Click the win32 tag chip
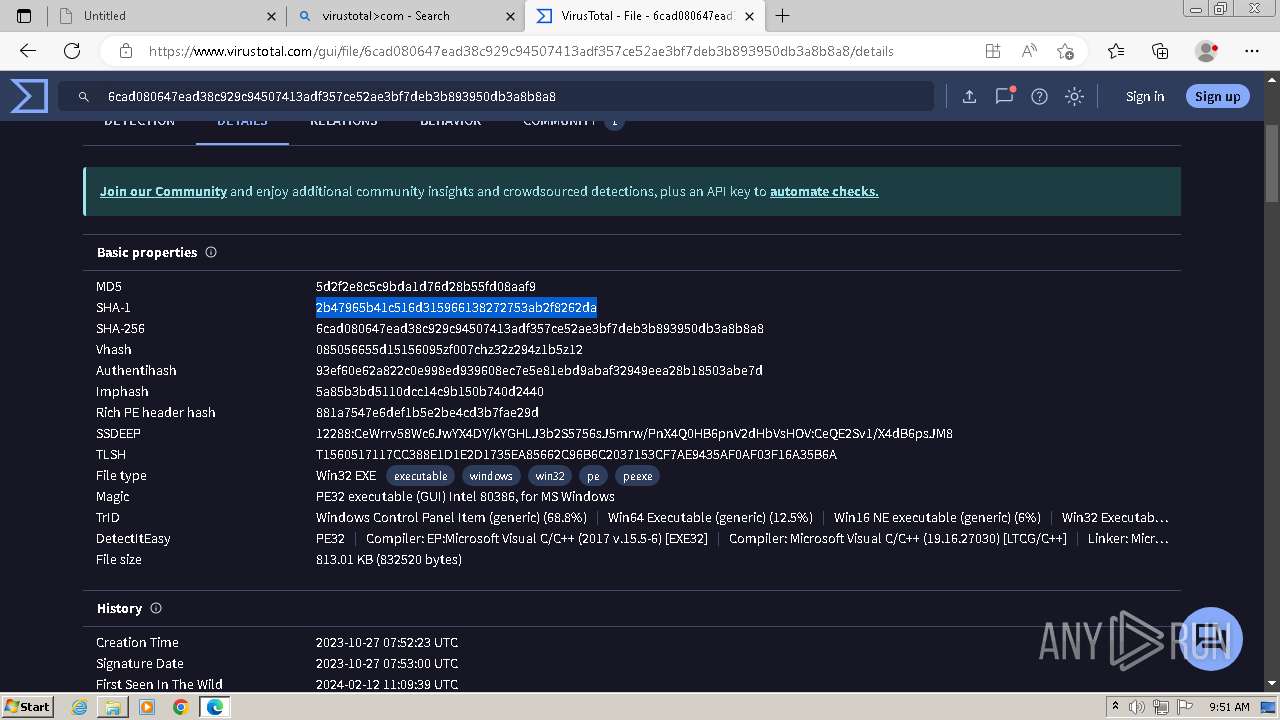This screenshot has height=720, width=1280. click(x=549, y=476)
